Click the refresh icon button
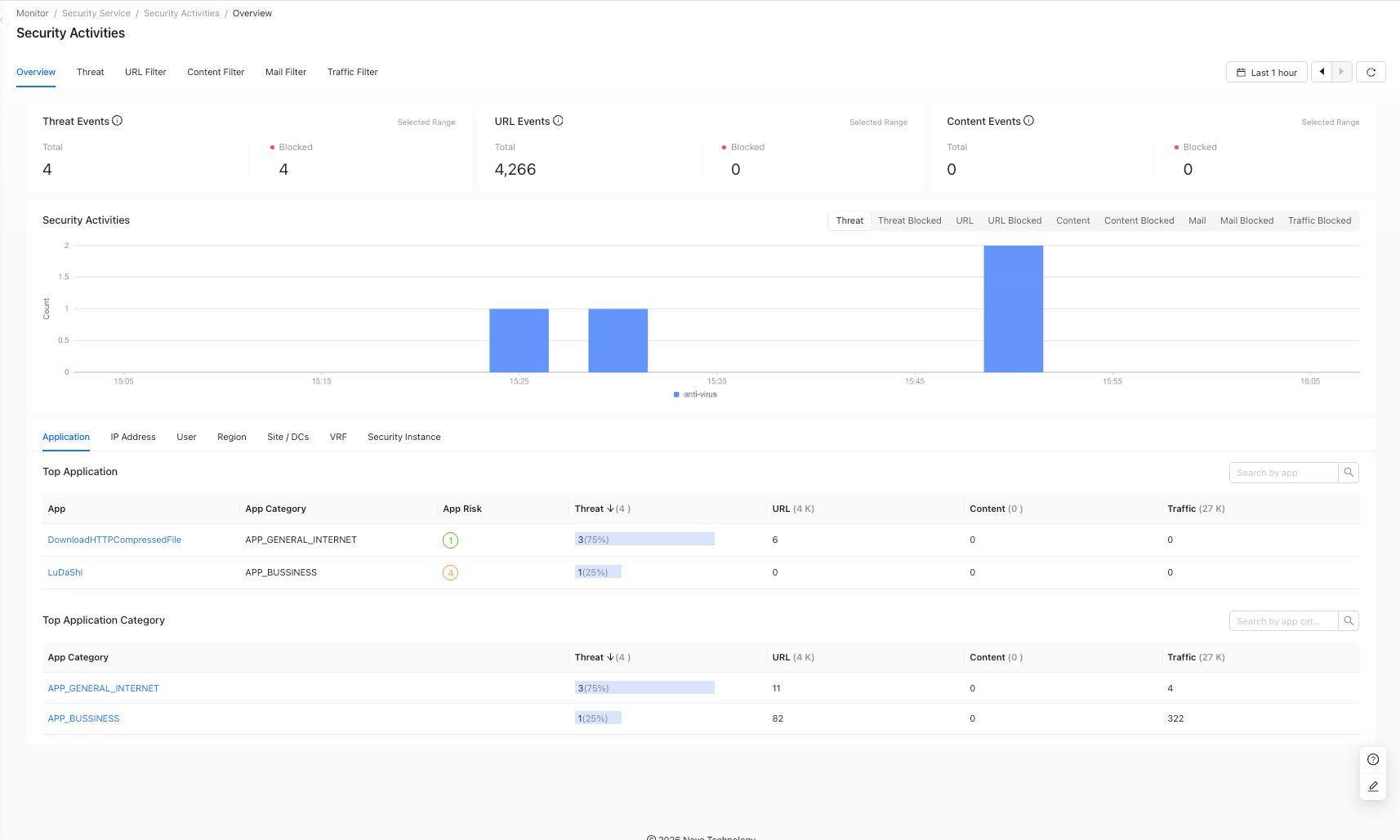Screen dimensions: 1400x840 coord(1371,73)
